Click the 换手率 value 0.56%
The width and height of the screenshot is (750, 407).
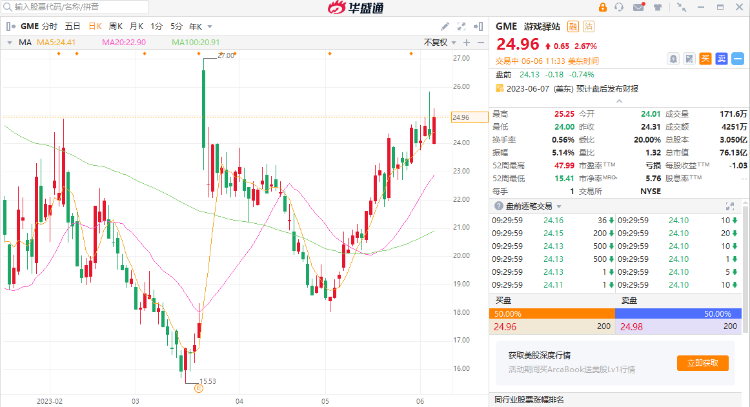pyautogui.click(x=563, y=140)
